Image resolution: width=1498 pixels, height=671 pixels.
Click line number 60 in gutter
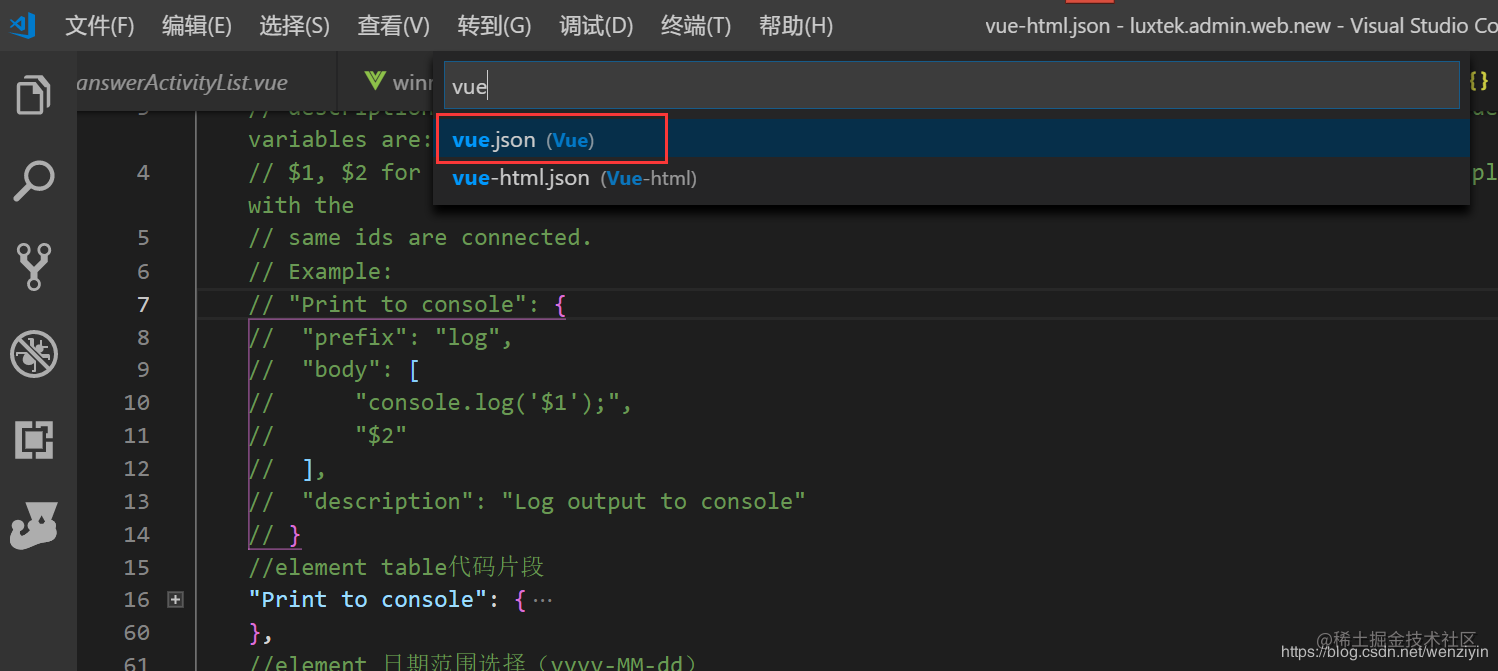(x=136, y=632)
